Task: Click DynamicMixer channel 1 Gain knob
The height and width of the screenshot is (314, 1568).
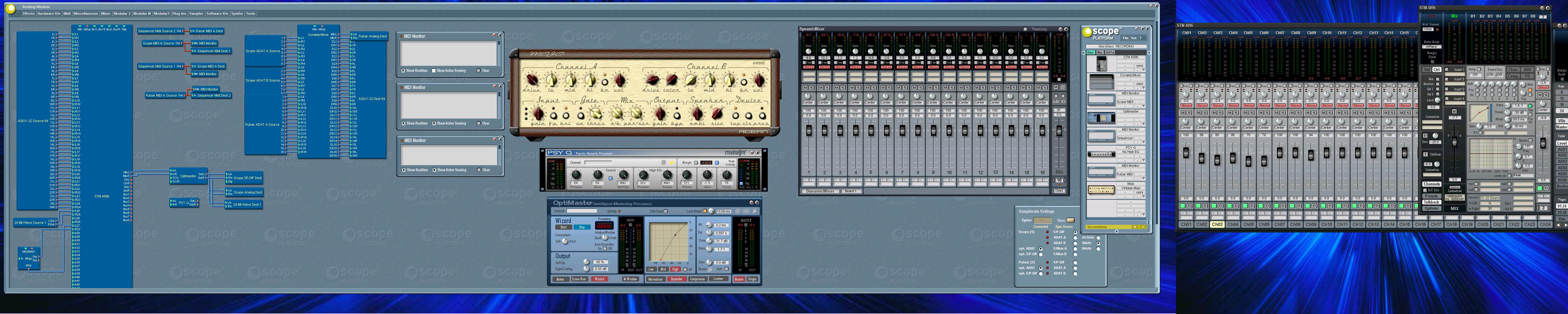Action: point(809,51)
